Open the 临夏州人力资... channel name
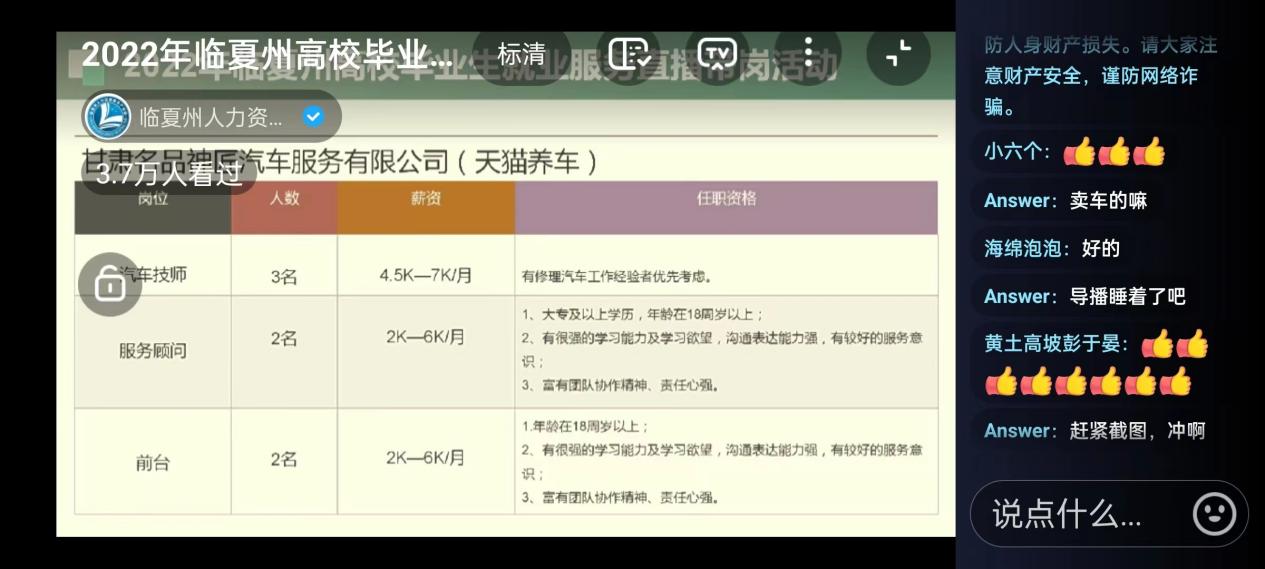 pos(211,118)
